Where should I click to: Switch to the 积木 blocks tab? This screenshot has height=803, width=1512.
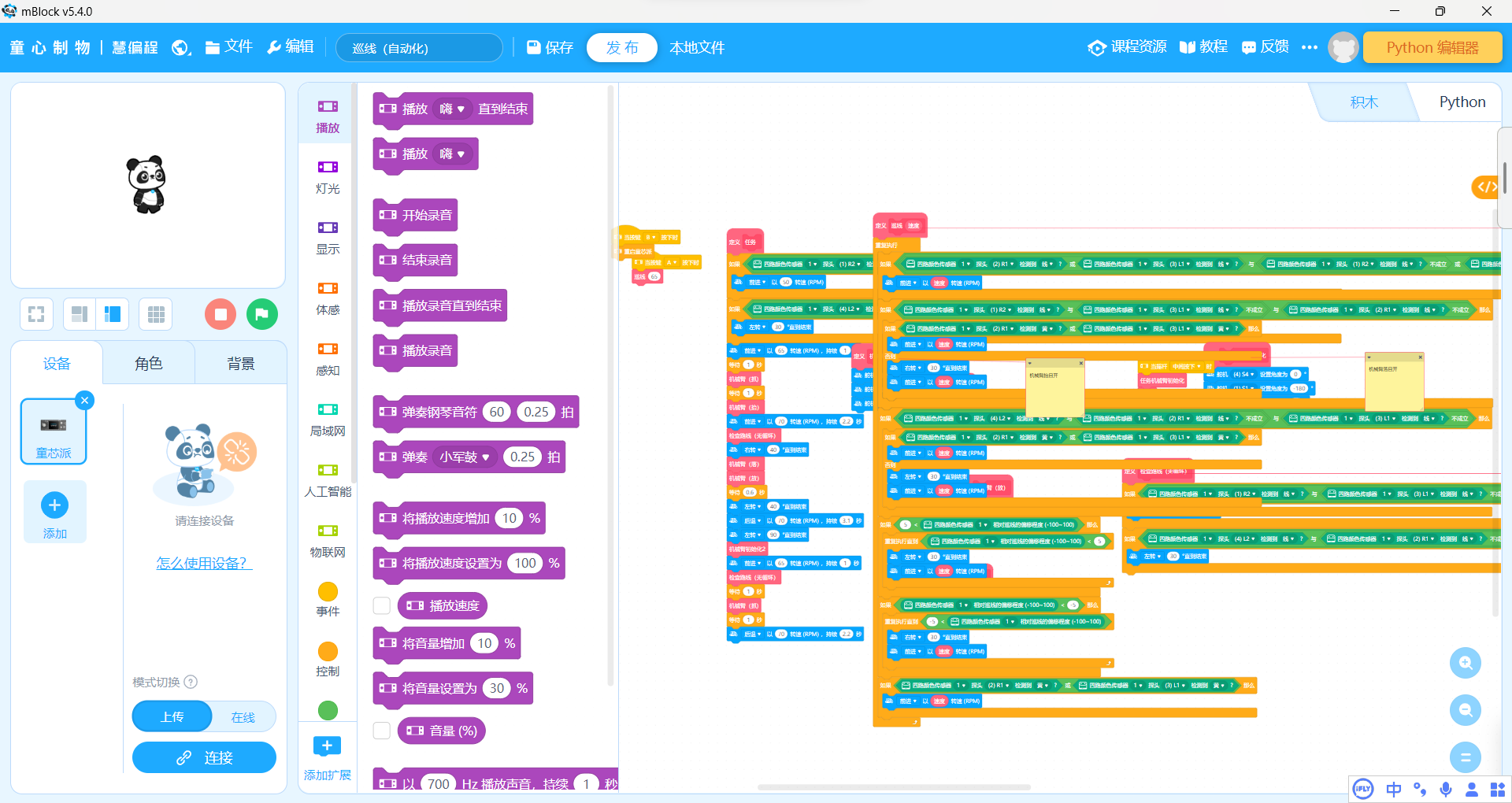[1364, 102]
